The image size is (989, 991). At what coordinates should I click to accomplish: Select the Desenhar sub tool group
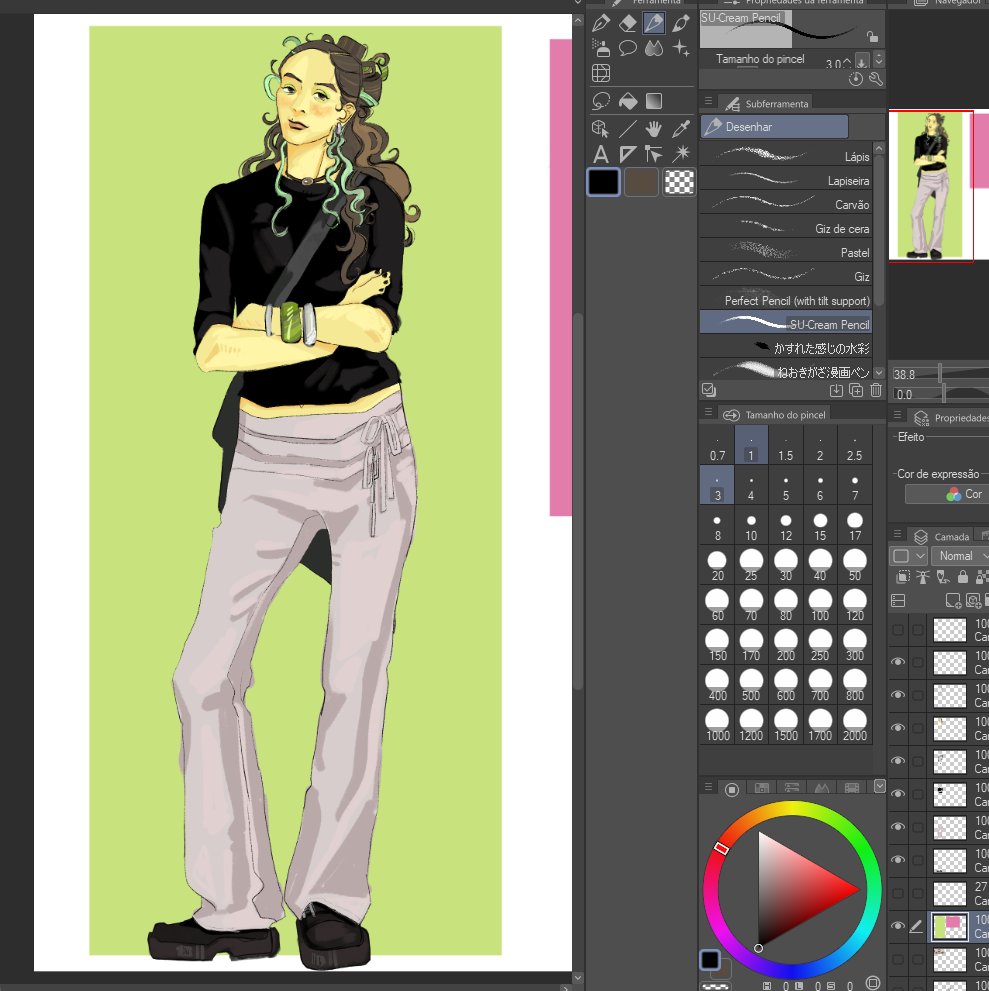[x=774, y=126]
